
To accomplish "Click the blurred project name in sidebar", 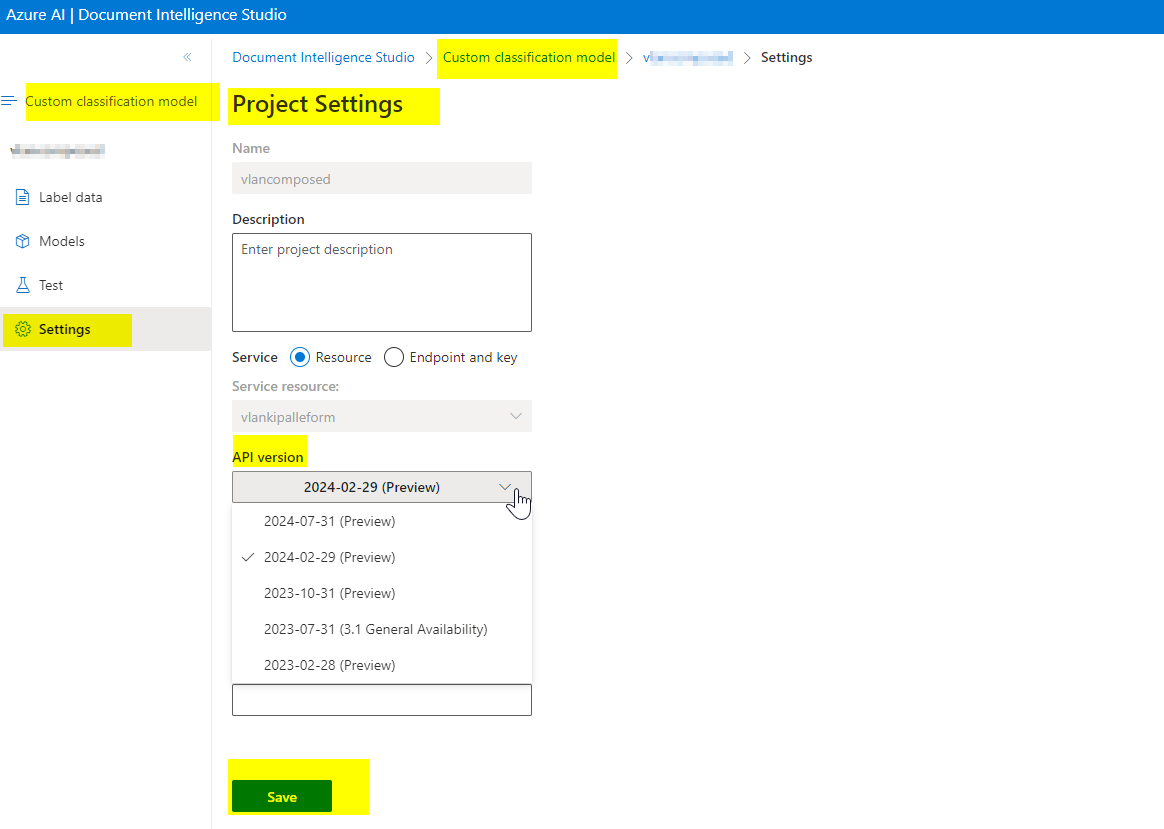I will (x=57, y=151).
